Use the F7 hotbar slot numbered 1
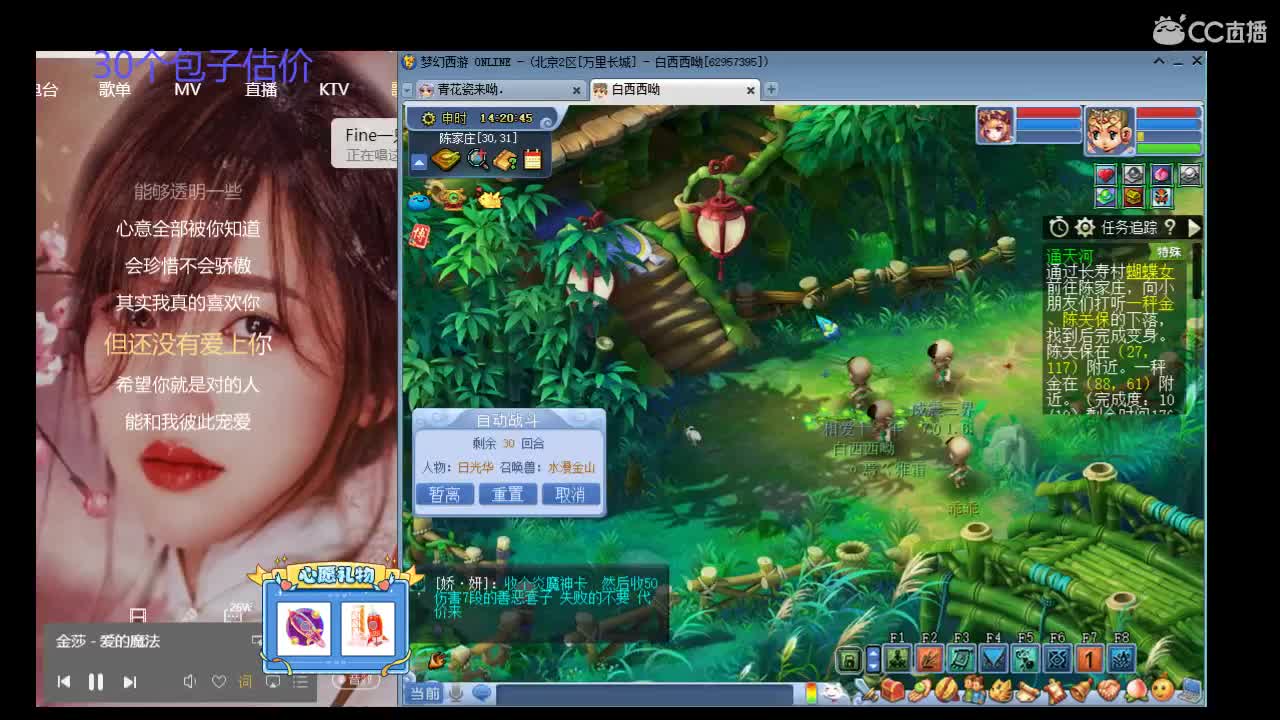 point(1089,659)
